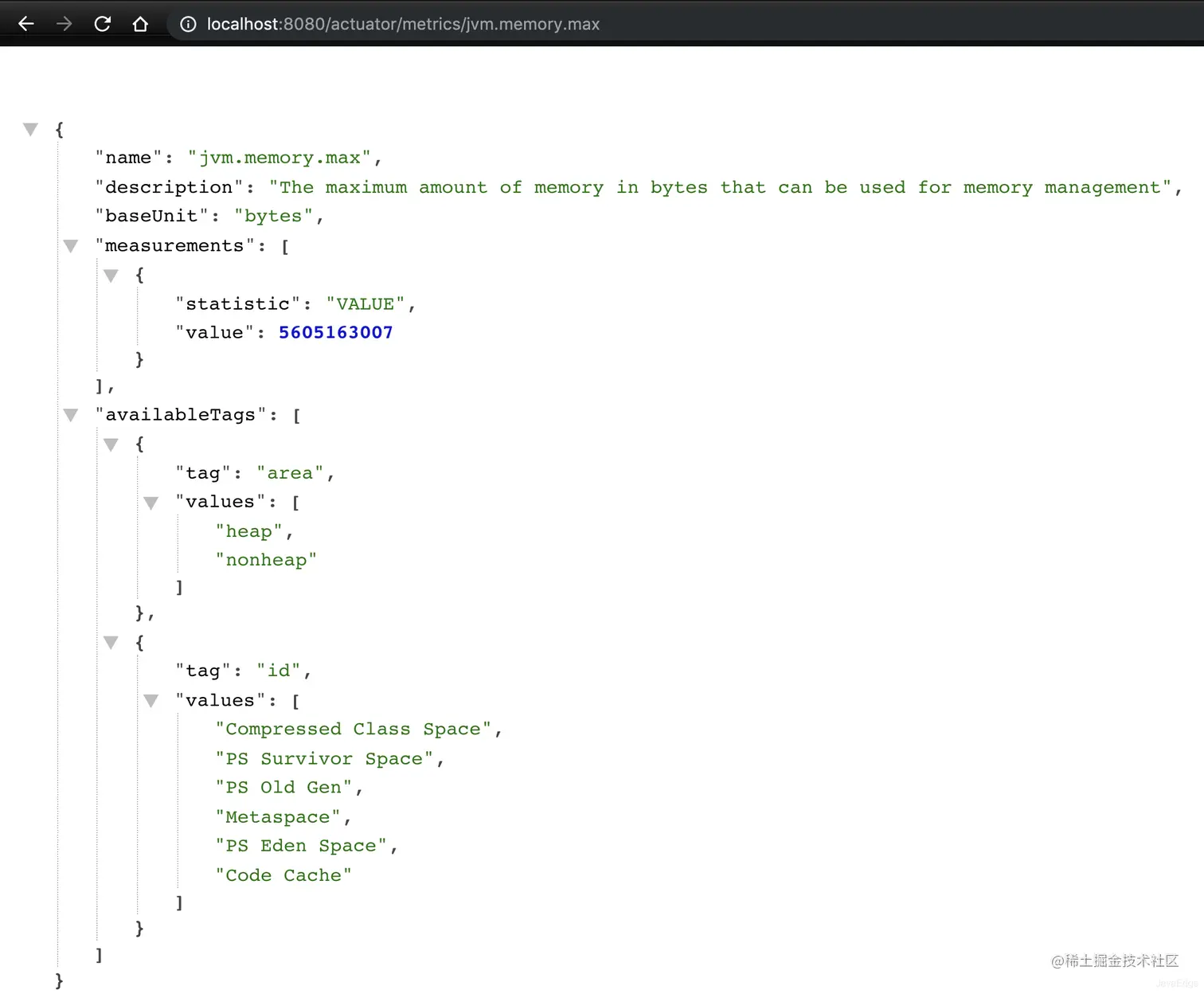Screen dimensions: 1204x994
Task: Open the browser home page
Action: 140,24
